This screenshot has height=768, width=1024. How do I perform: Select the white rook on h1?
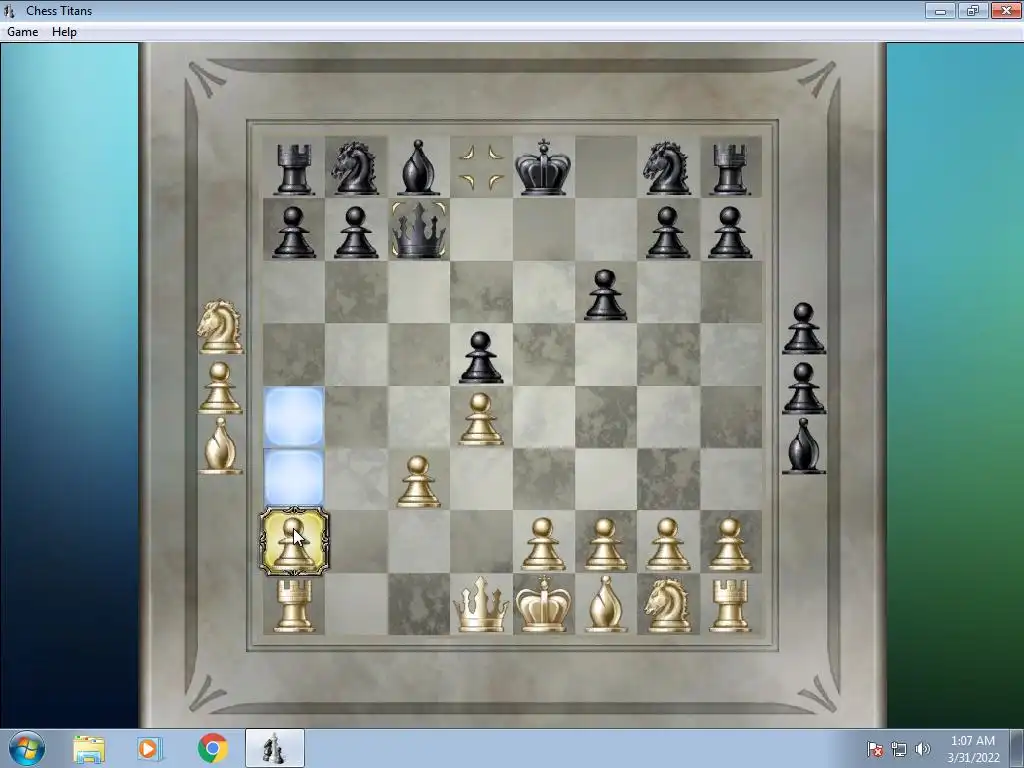click(x=730, y=605)
